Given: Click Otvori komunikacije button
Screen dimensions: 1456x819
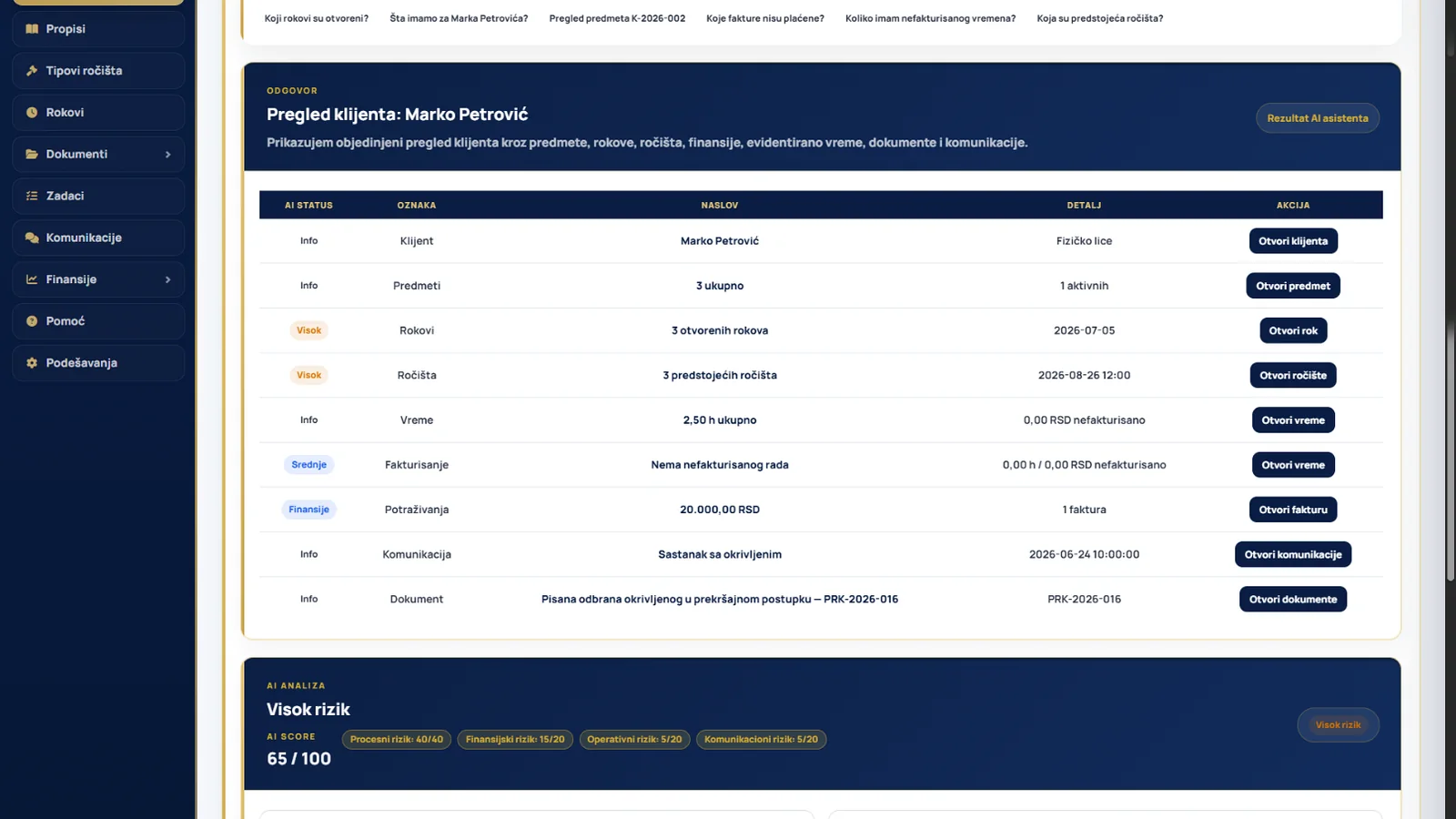Looking at the screenshot, I should (x=1293, y=554).
